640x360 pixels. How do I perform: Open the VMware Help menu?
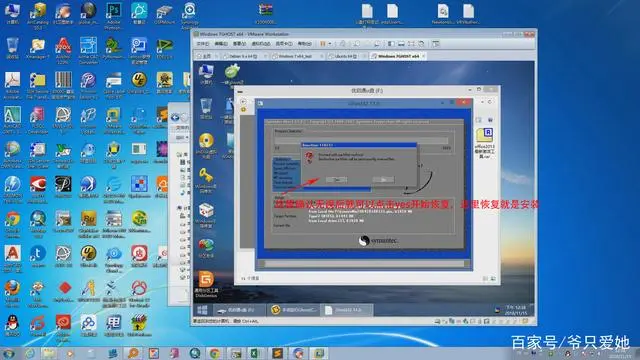point(304,44)
